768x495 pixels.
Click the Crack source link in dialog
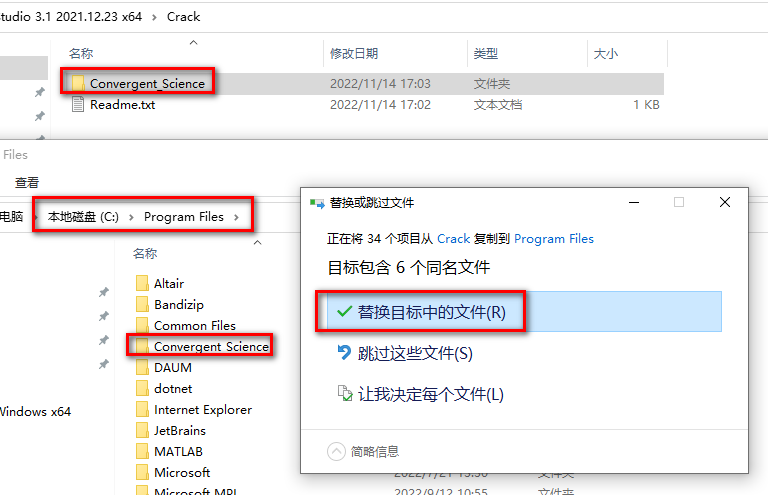[x=453, y=239]
